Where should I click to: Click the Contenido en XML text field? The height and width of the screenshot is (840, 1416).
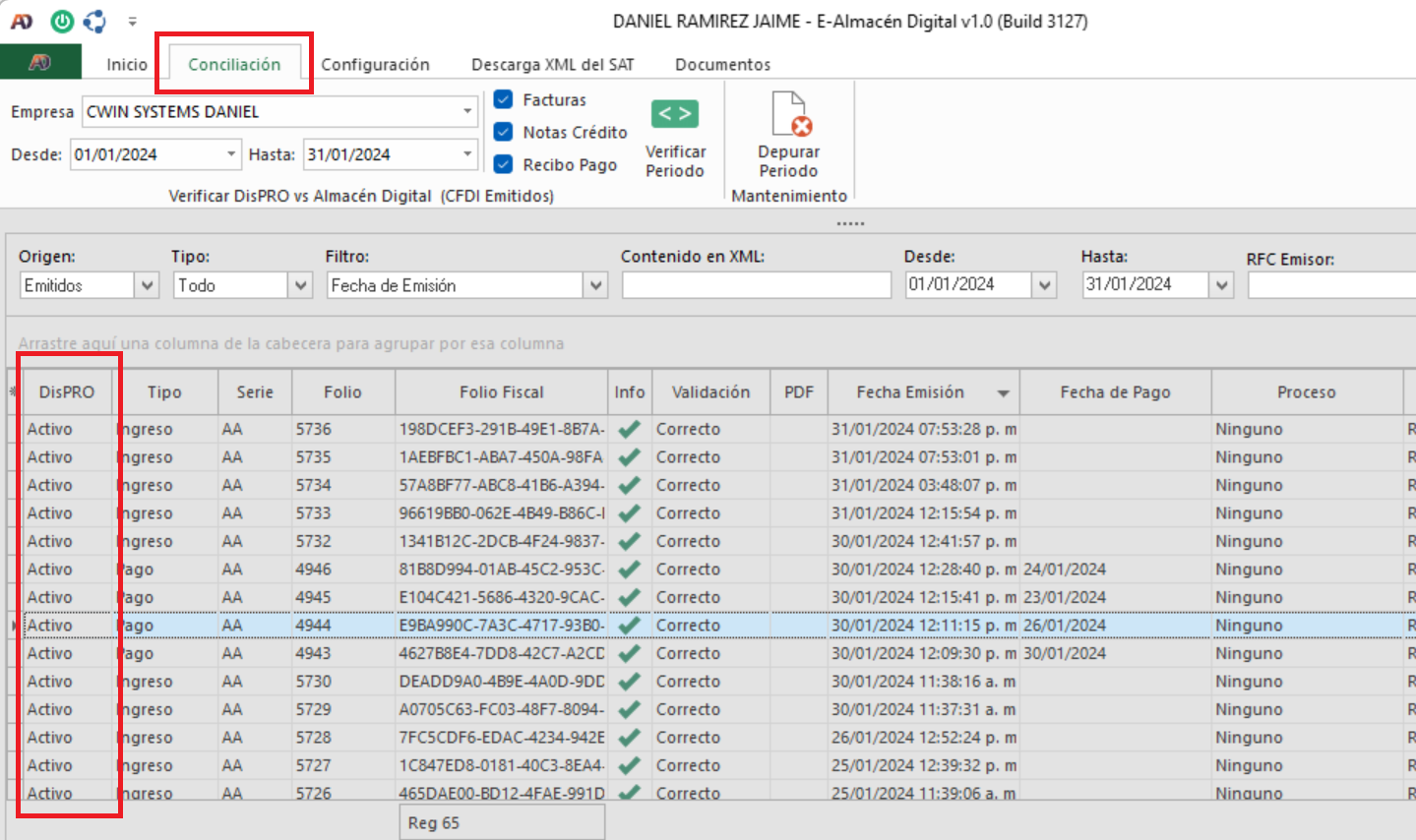(x=756, y=285)
